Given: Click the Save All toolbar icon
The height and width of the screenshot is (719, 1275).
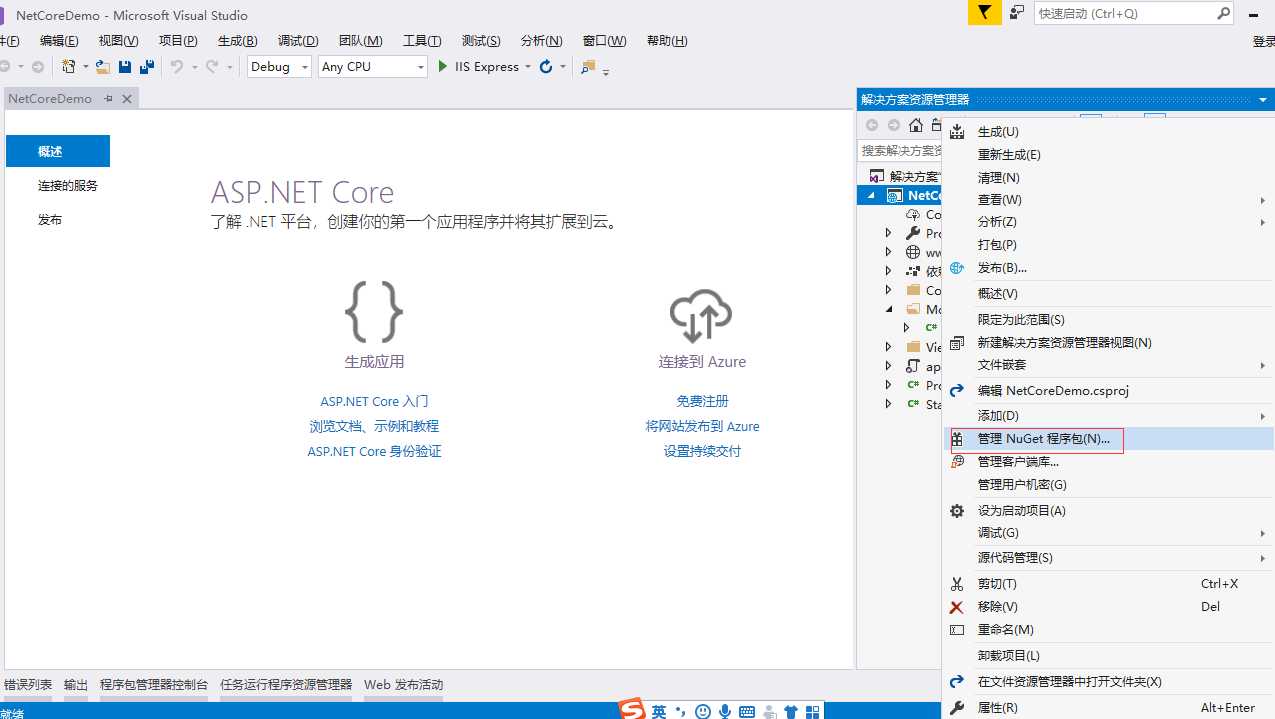Looking at the screenshot, I should pos(146,67).
